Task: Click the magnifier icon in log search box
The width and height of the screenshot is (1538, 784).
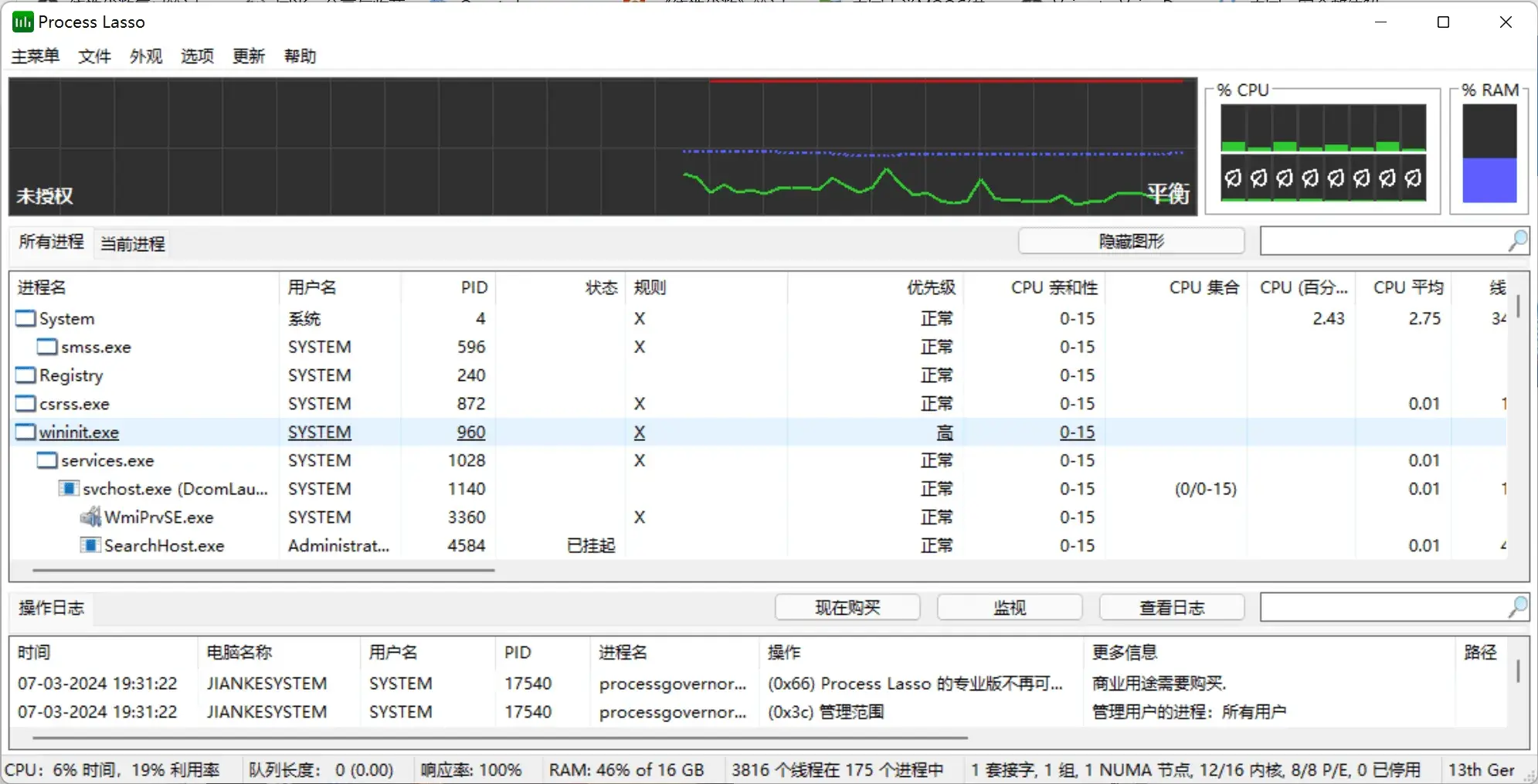Action: pyautogui.click(x=1517, y=607)
